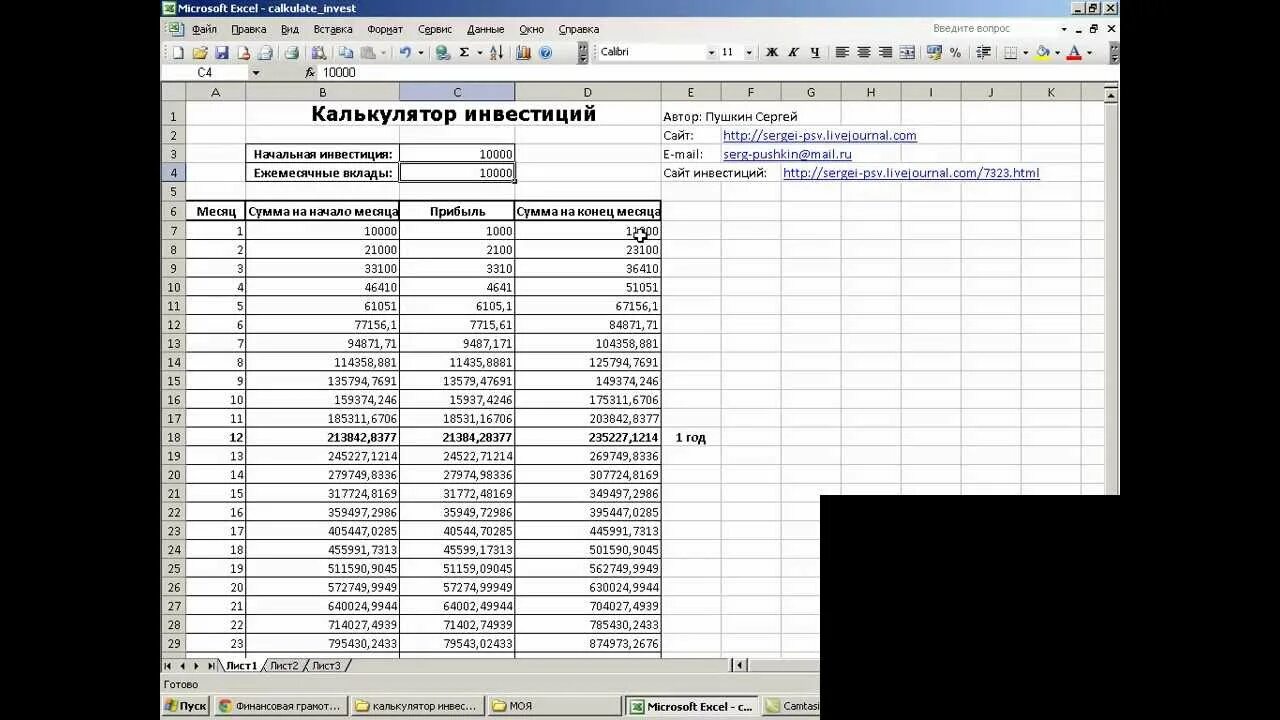Switch to the Лист2 sheet tab
Screen dimensions: 1280x720
pos(284,665)
